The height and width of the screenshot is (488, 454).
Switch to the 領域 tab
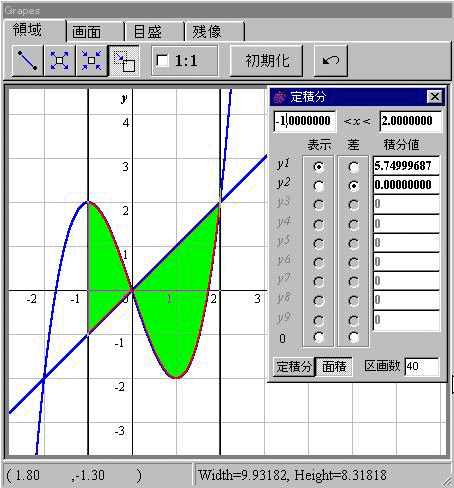34,31
